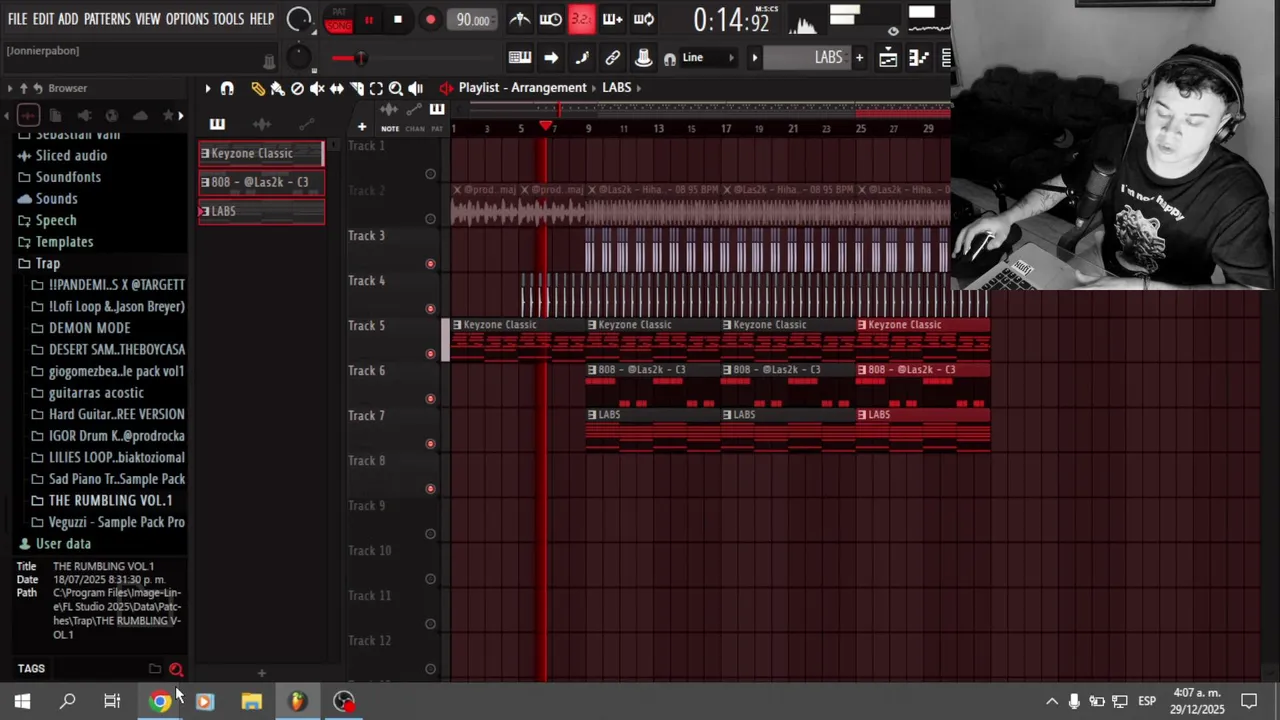Open the FILE menu
Image resolution: width=1280 pixels, height=720 pixels.
(x=17, y=19)
